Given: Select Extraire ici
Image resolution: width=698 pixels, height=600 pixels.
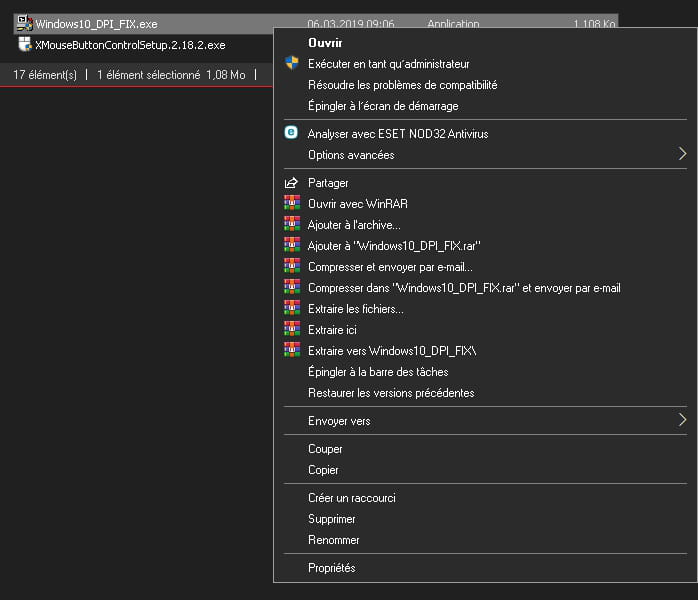Looking at the screenshot, I should pyautogui.click(x=485, y=330).
